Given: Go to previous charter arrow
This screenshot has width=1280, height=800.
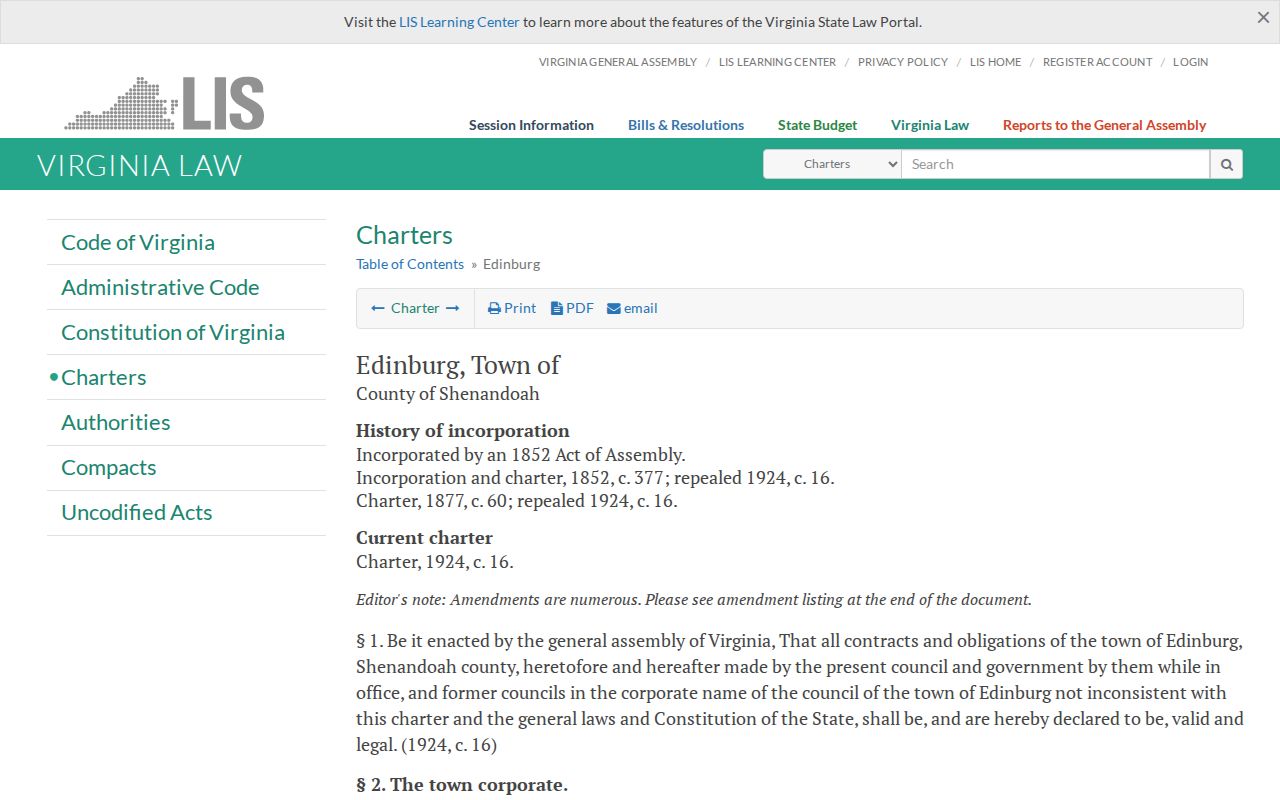Looking at the screenshot, I should (x=377, y=308).
